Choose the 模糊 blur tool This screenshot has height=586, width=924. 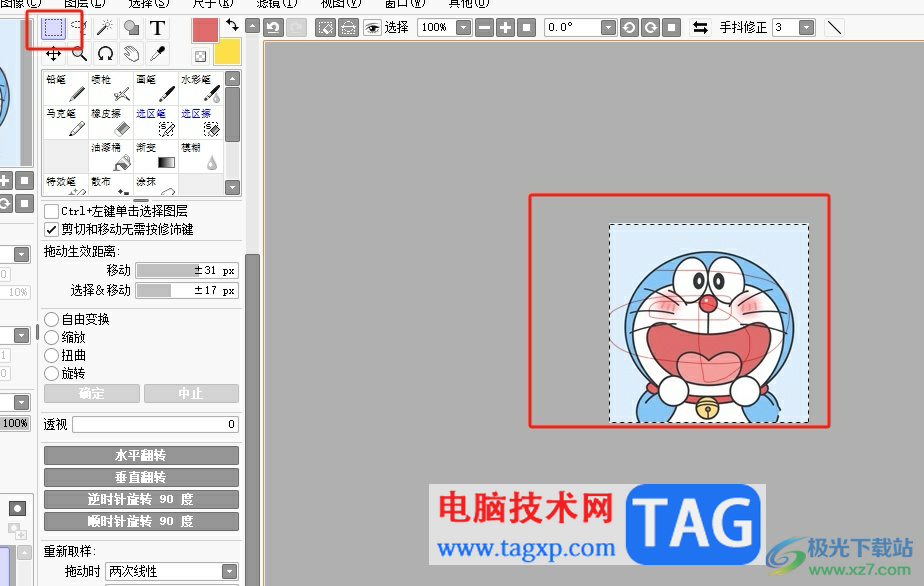(x=200, y=156)
